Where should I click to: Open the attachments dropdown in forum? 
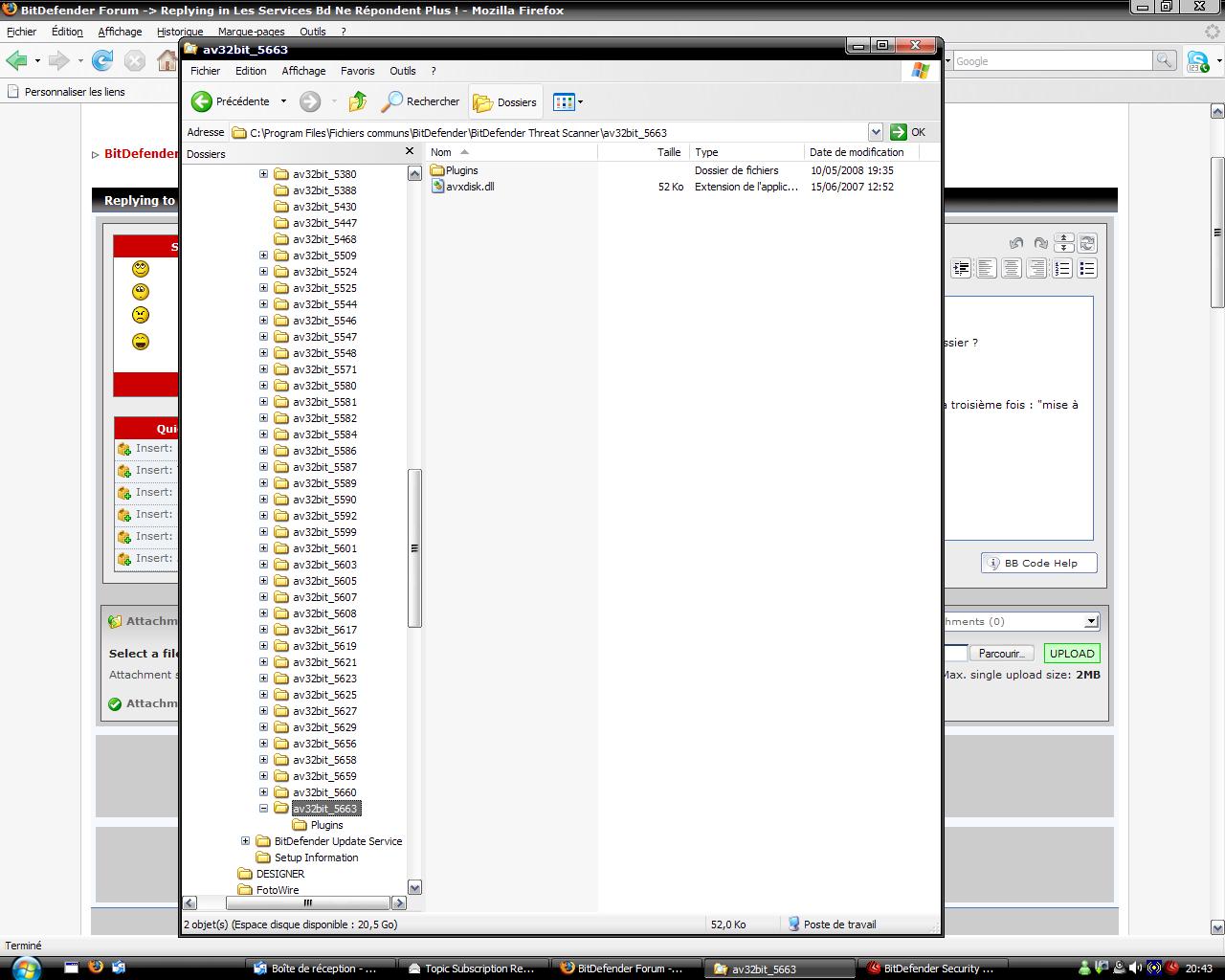click(x=1091, y=621)
